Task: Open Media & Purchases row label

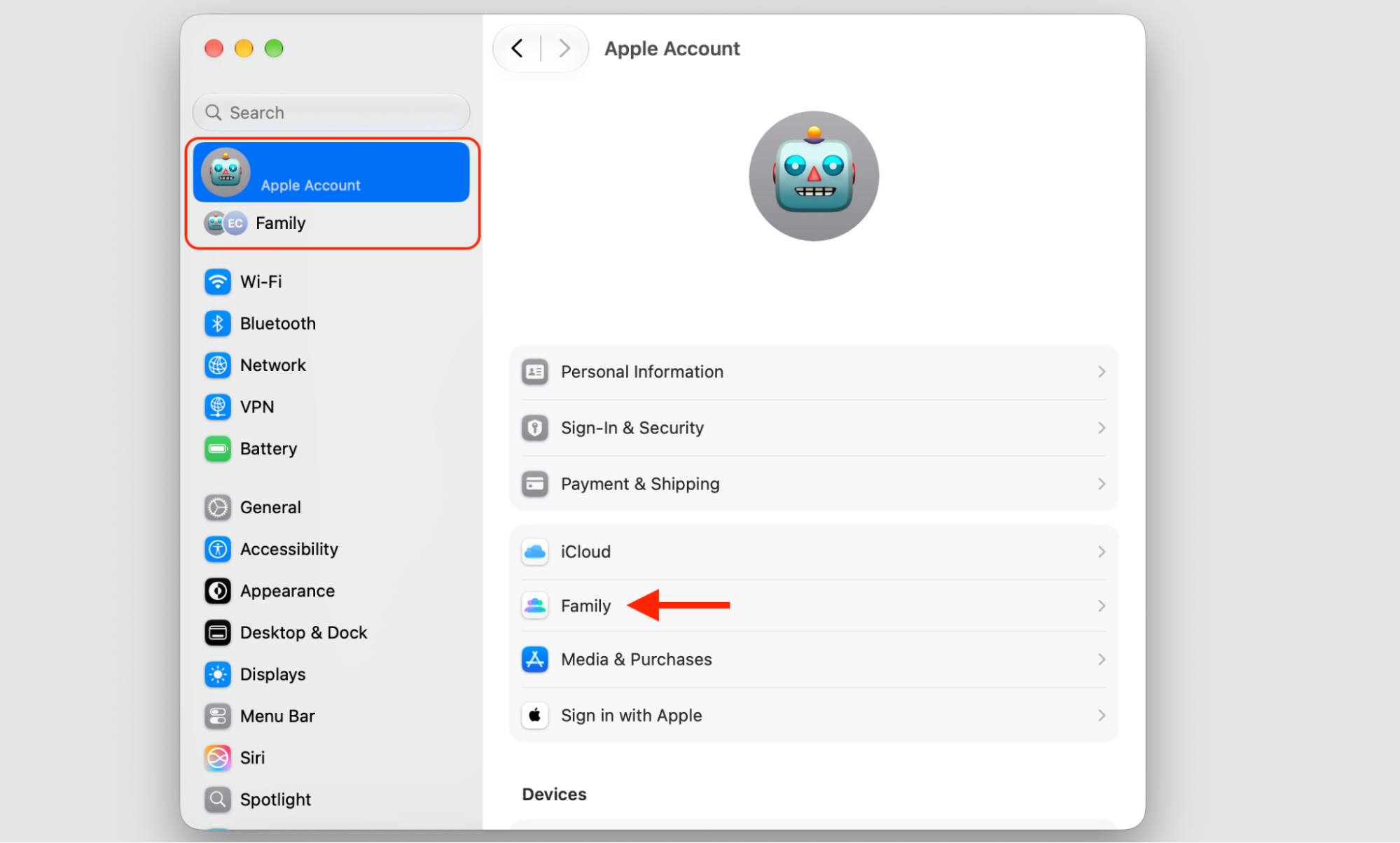Action: pyautogui.click(x=637, y=660)
